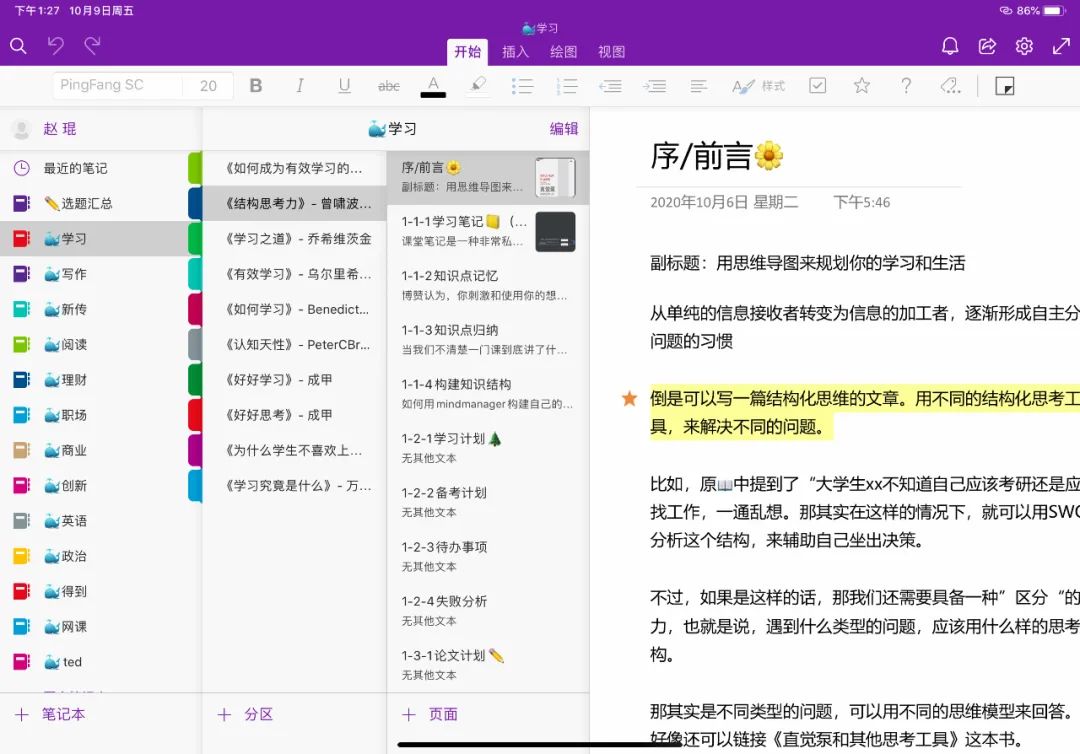This screenshot has width=1080, height=754.
Task: Open section 《学习之道》- 乔希维茨金
Action: pos(294,239)
